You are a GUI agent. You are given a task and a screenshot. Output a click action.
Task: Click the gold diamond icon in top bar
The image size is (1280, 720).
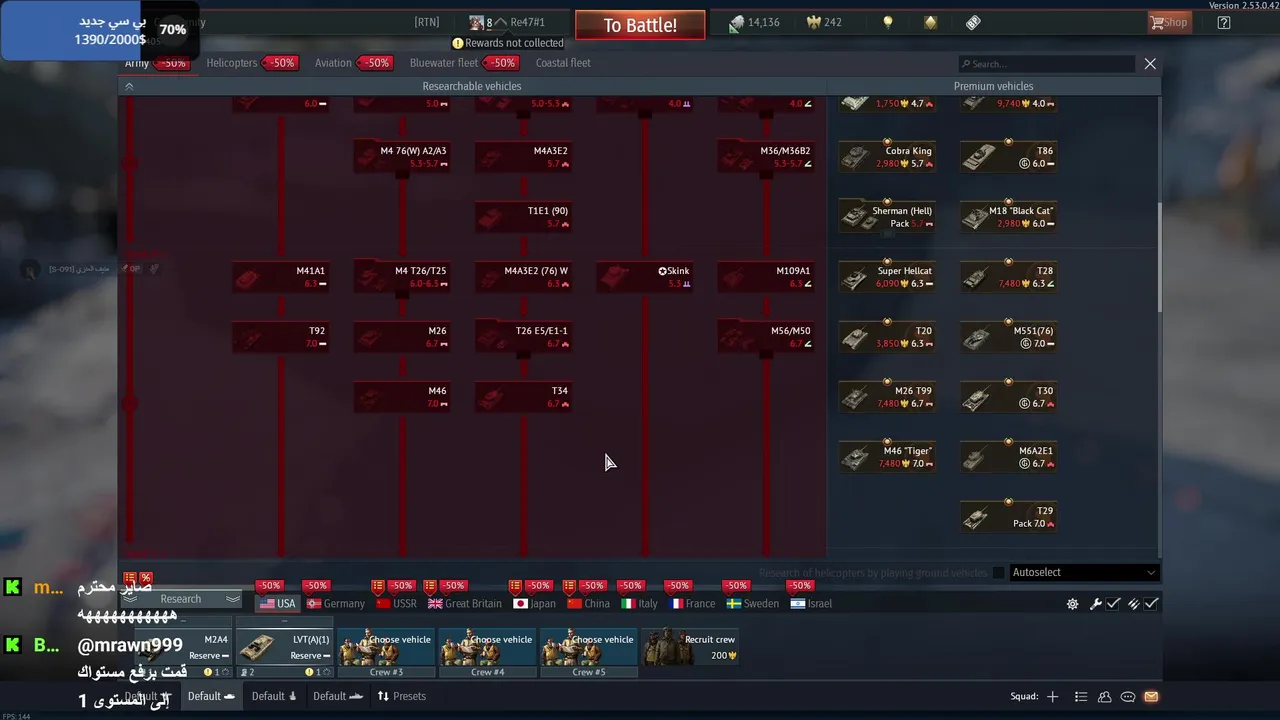point(930,22)
